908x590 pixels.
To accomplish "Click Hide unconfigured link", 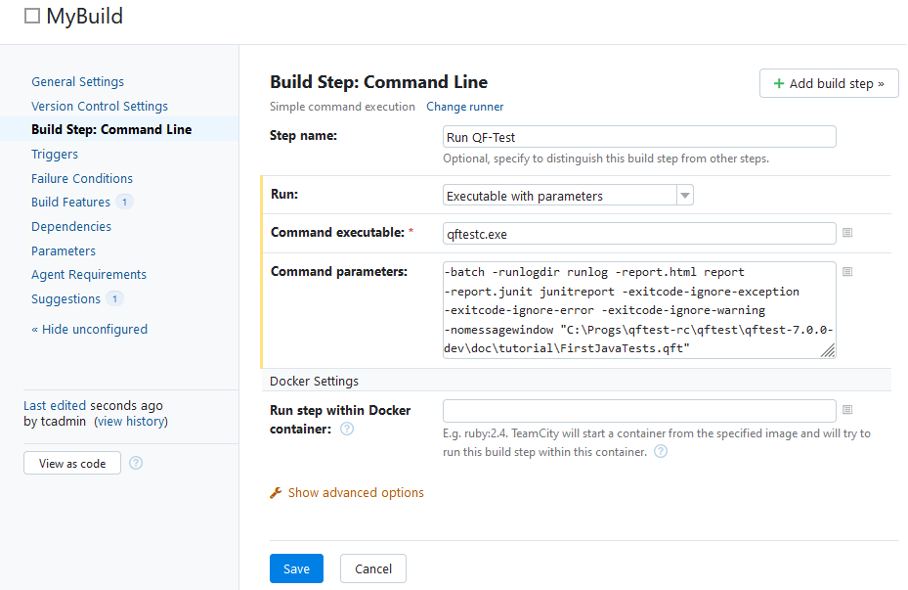I will 90,329.
